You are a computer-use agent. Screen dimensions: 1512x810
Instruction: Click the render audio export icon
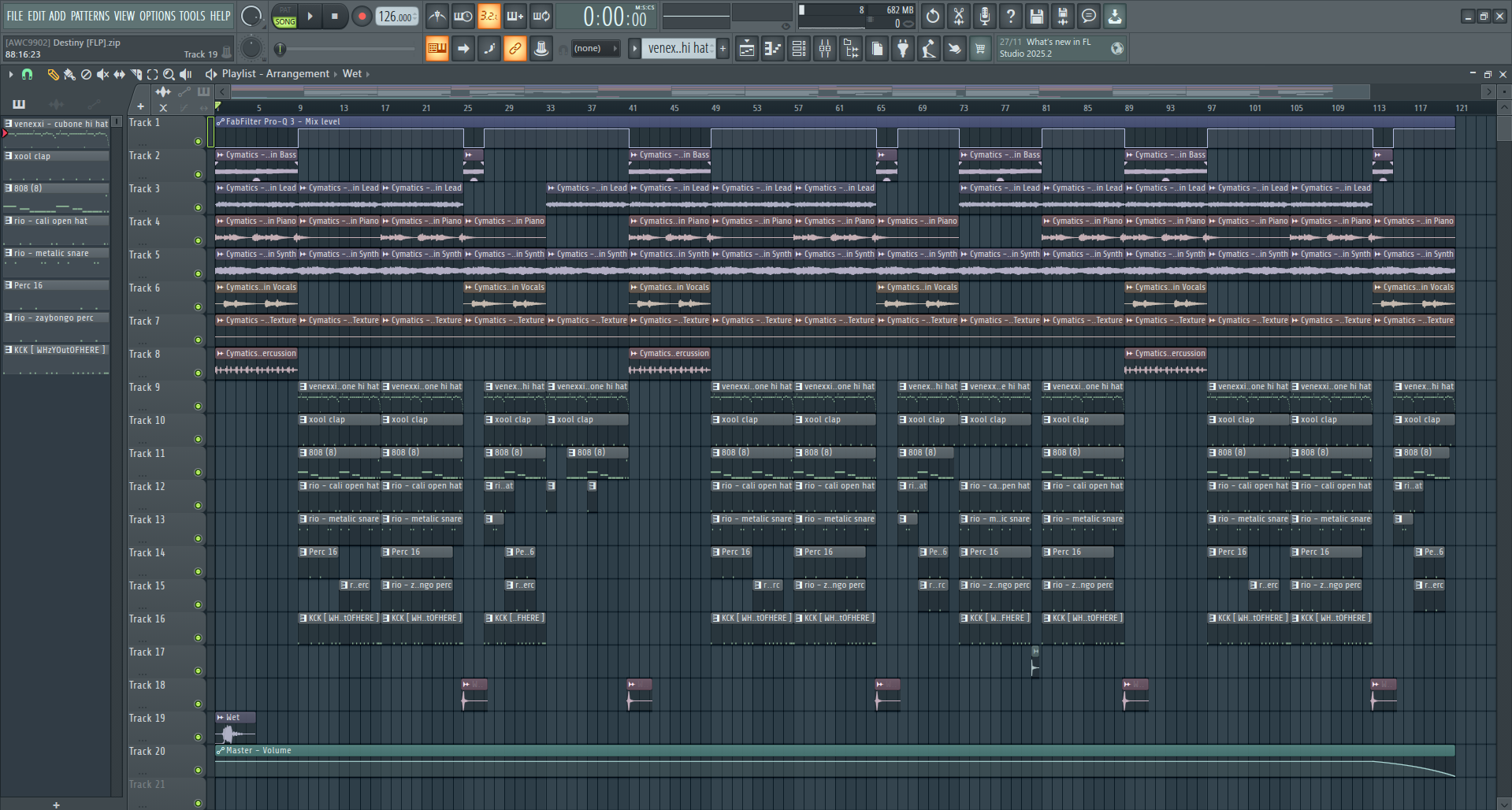(1063, 16)
